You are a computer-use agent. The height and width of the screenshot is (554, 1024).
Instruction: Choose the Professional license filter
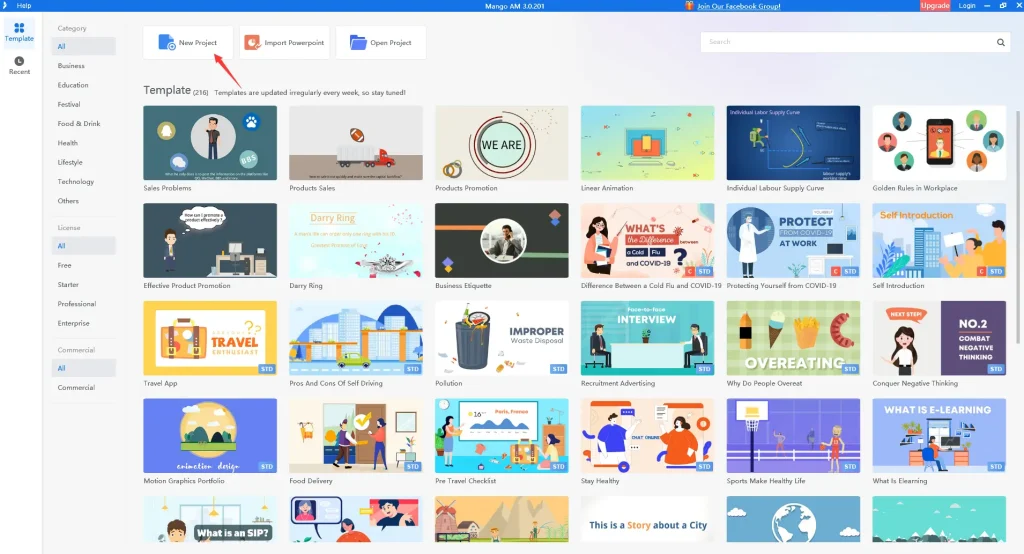pyautogui.click(x=77, y=304)
